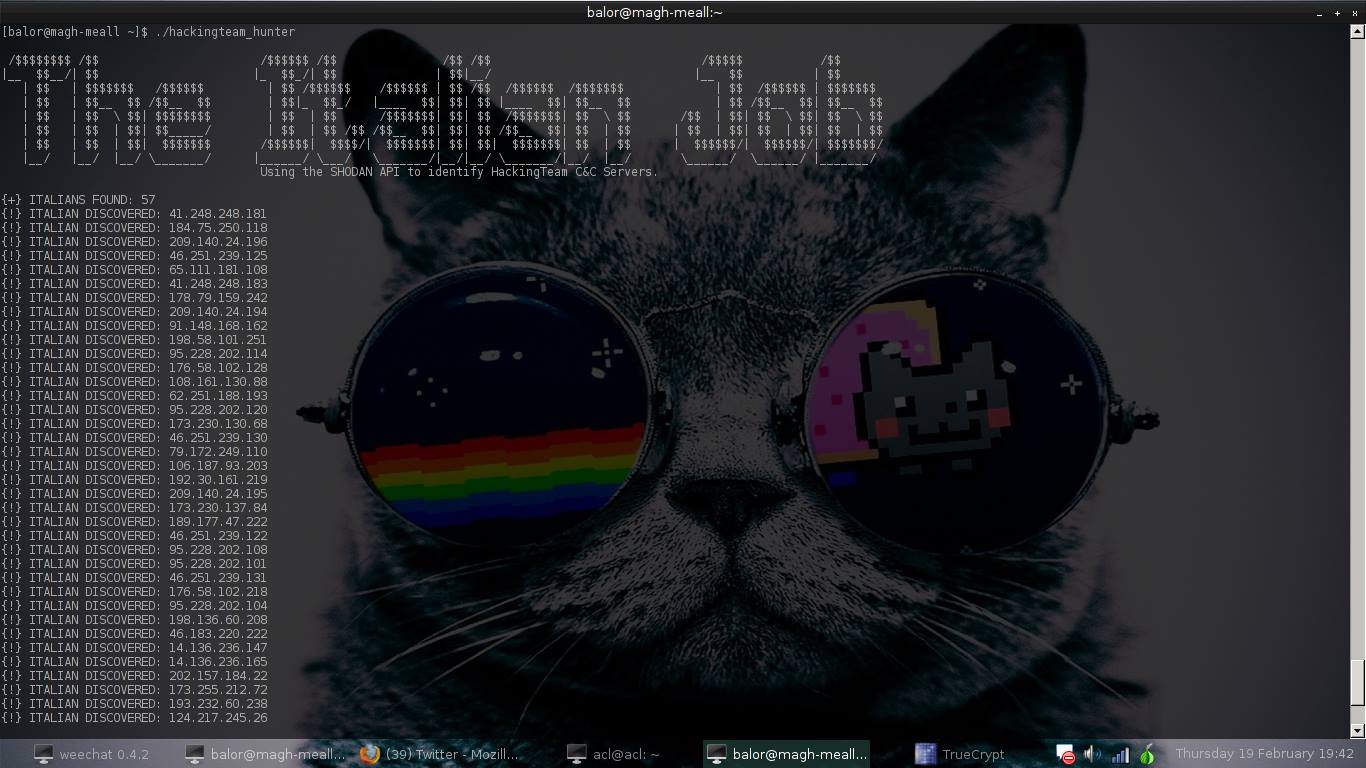The image size is (1366, 768).
Task: Click the row with IP 184.75.250.118
Action: pos(134,228)
